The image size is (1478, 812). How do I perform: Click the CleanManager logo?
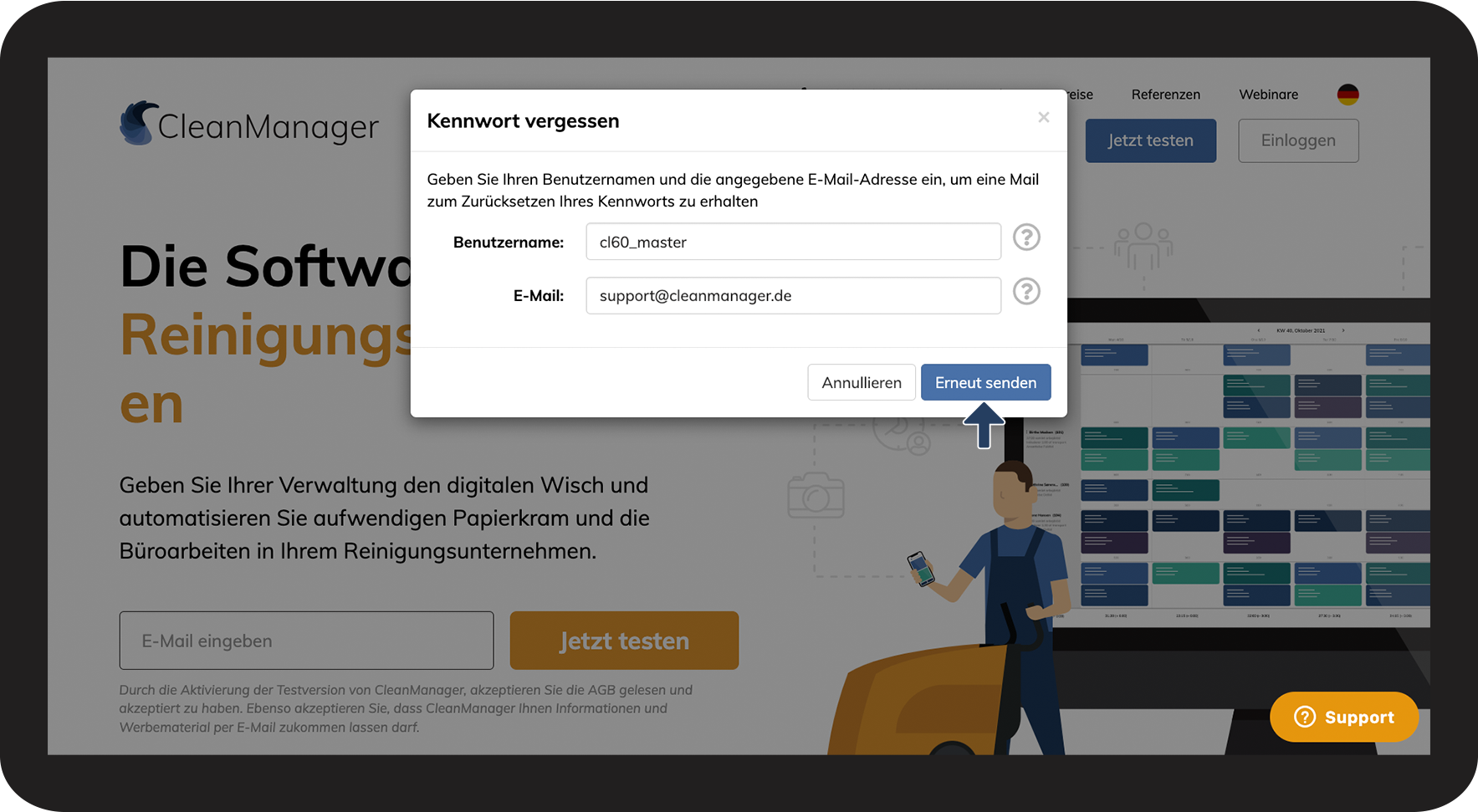(x=249, y=124)
